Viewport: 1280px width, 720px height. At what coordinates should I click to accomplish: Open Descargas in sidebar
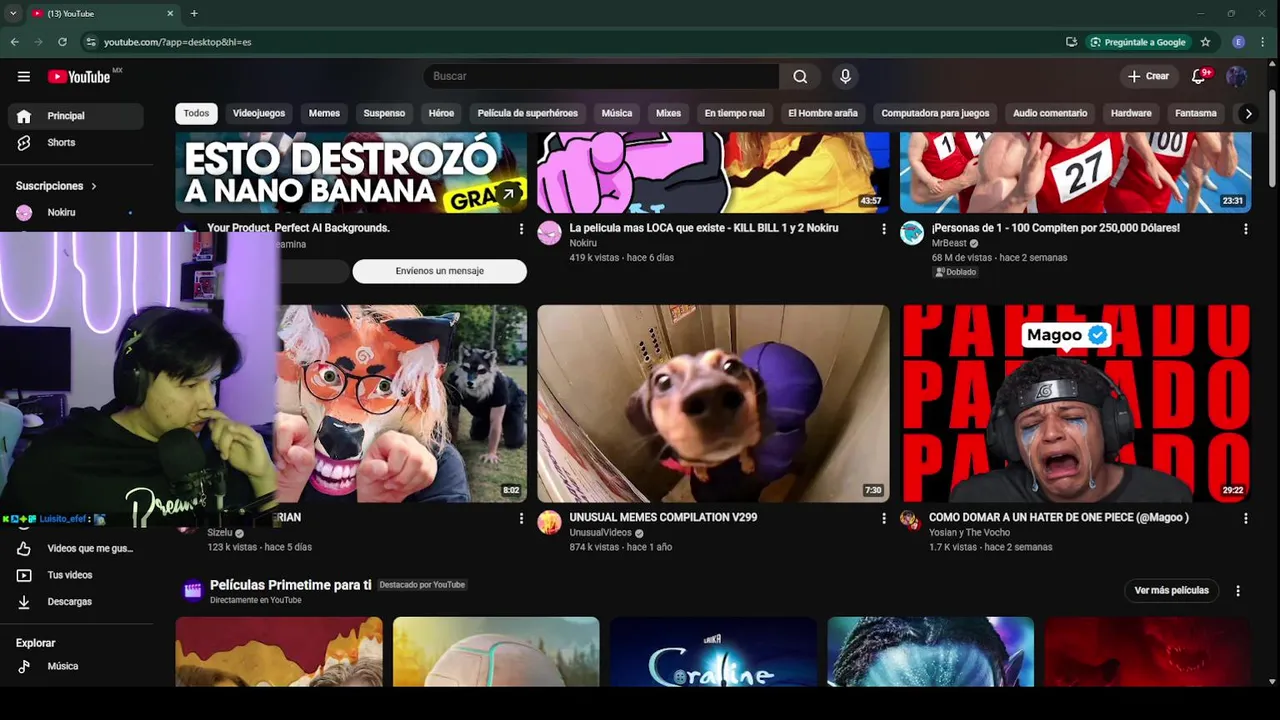point(76,602)
